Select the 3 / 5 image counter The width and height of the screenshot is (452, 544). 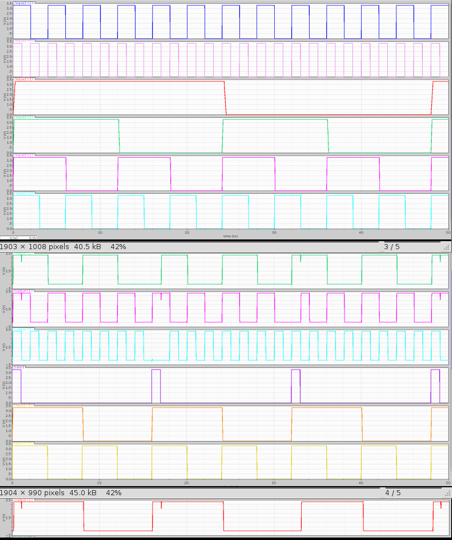392,247
